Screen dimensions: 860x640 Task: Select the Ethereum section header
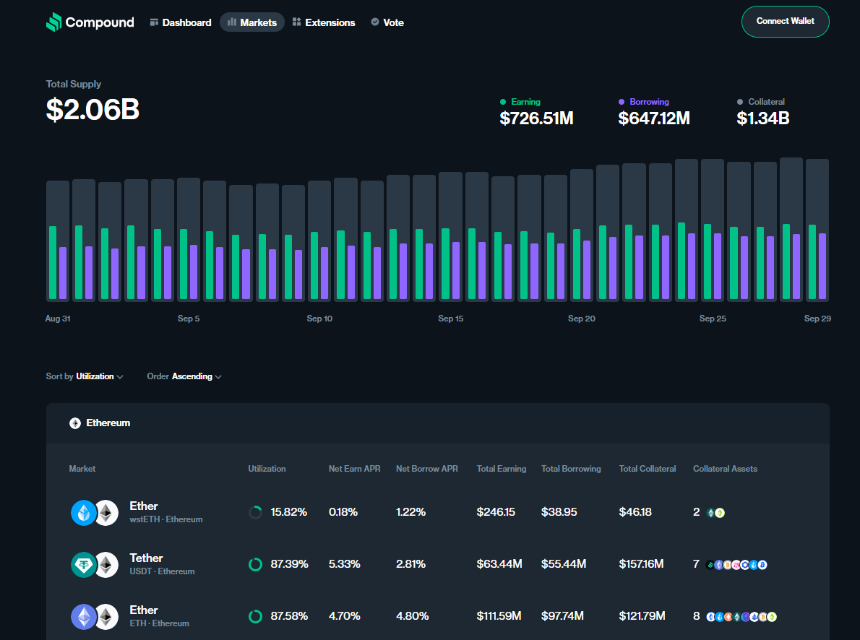pyautogui.click(x=438, y=423)
